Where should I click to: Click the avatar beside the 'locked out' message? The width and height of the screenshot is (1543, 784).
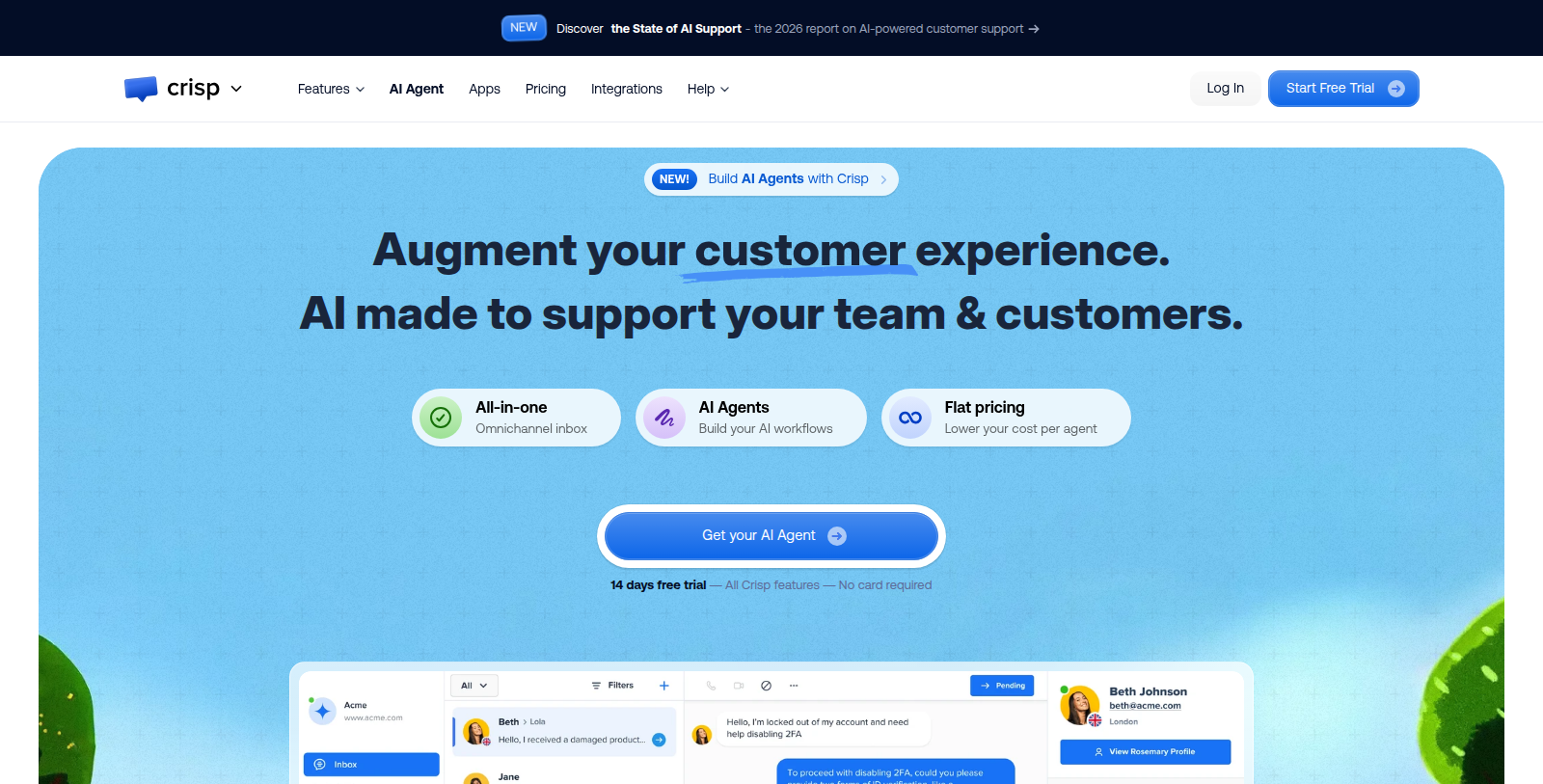[x=702, y=735]
